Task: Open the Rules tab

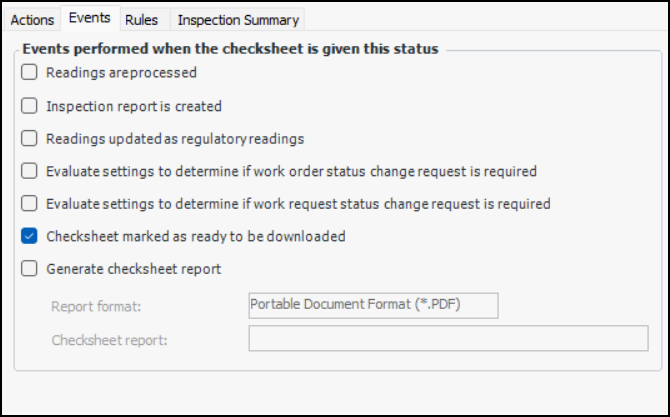Action: tap(142, 20)
